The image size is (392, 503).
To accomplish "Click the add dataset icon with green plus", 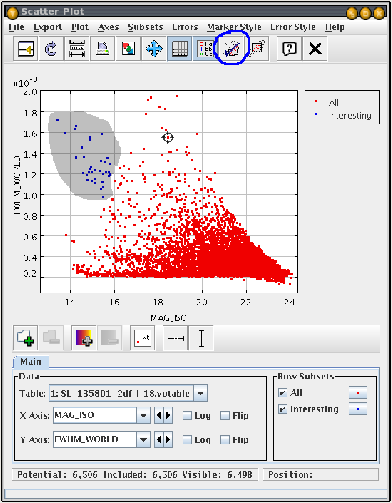I will click(26, 338).
